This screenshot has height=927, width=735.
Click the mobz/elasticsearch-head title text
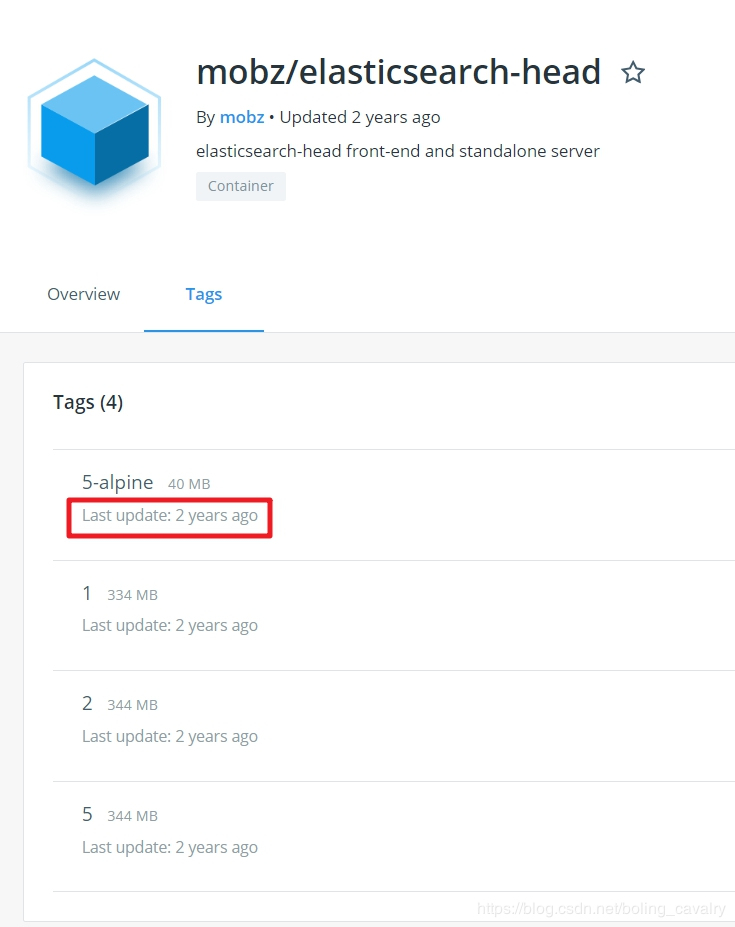click(x=398, y=72)
